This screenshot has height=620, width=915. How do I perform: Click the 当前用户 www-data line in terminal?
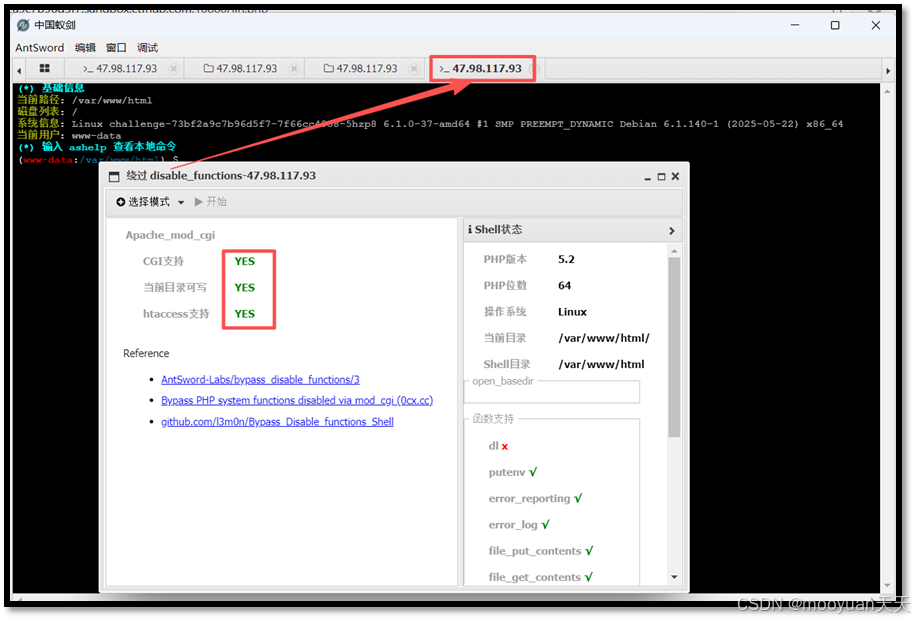69,135
